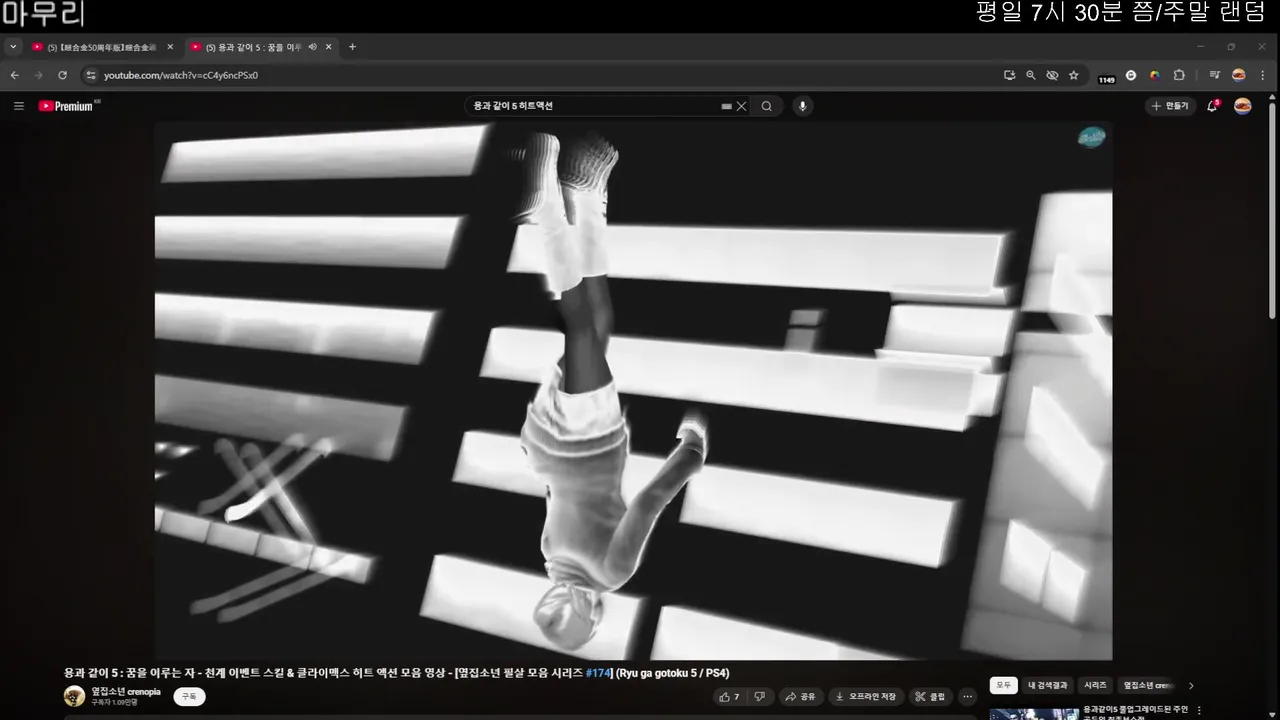Open the Chrome profile avatar
The image size is (1280, 720).
point(1239,75)
